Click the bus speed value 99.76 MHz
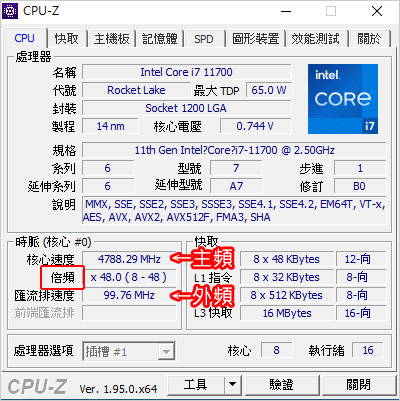This screenshot has height=401, width=400. tap(129, 295)
